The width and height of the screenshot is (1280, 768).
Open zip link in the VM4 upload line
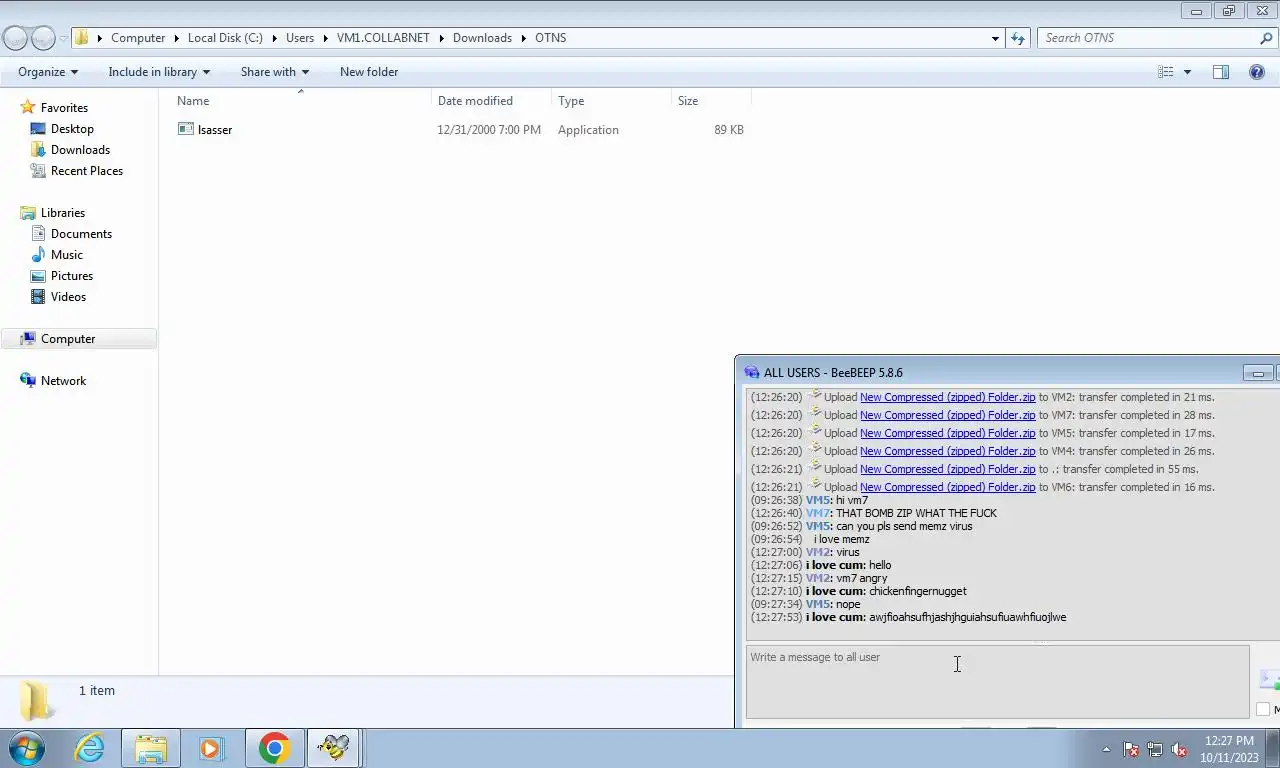[x=947, y=451]
